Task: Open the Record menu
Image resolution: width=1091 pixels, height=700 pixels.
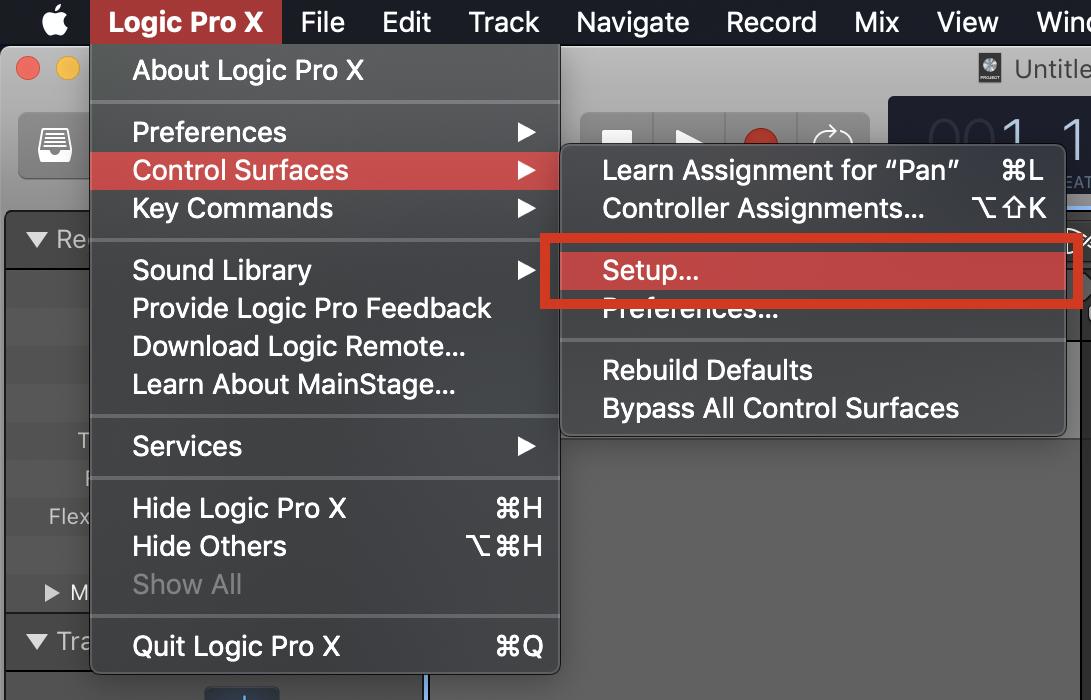Action: pyautogui.click(x=772, y=22)
